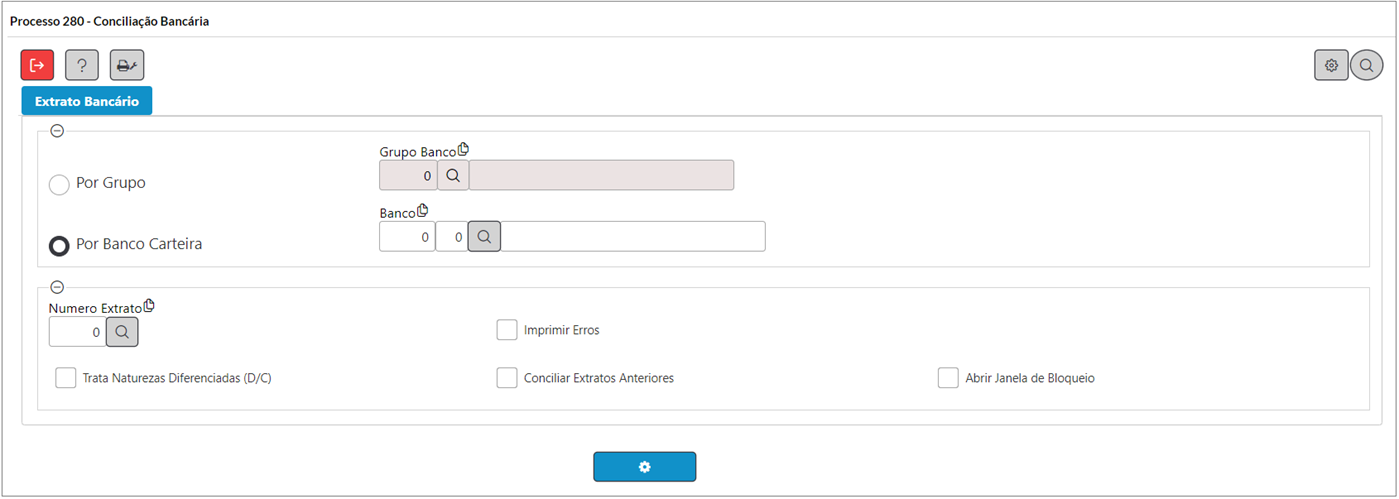Click the red exit icon
The width and height of the screenshot is (1399, 499).
pyautogui.click(x=38, y=65)
